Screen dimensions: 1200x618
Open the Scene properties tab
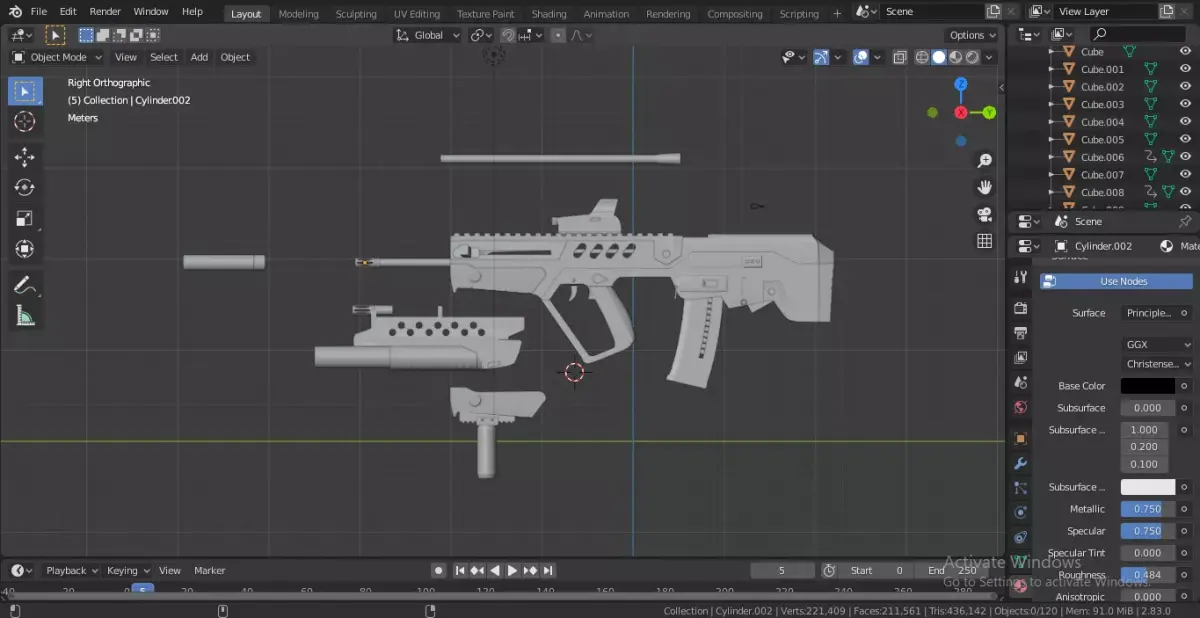[x=1020, y=382]
